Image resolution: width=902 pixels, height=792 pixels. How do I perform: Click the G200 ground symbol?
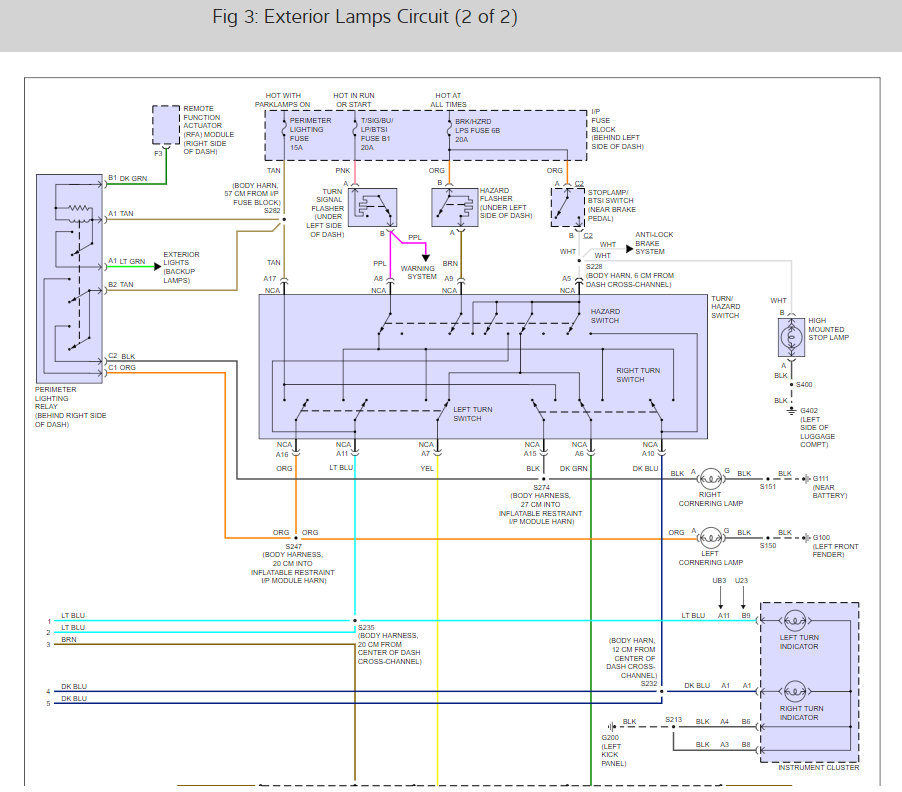(x=611, y=727)
